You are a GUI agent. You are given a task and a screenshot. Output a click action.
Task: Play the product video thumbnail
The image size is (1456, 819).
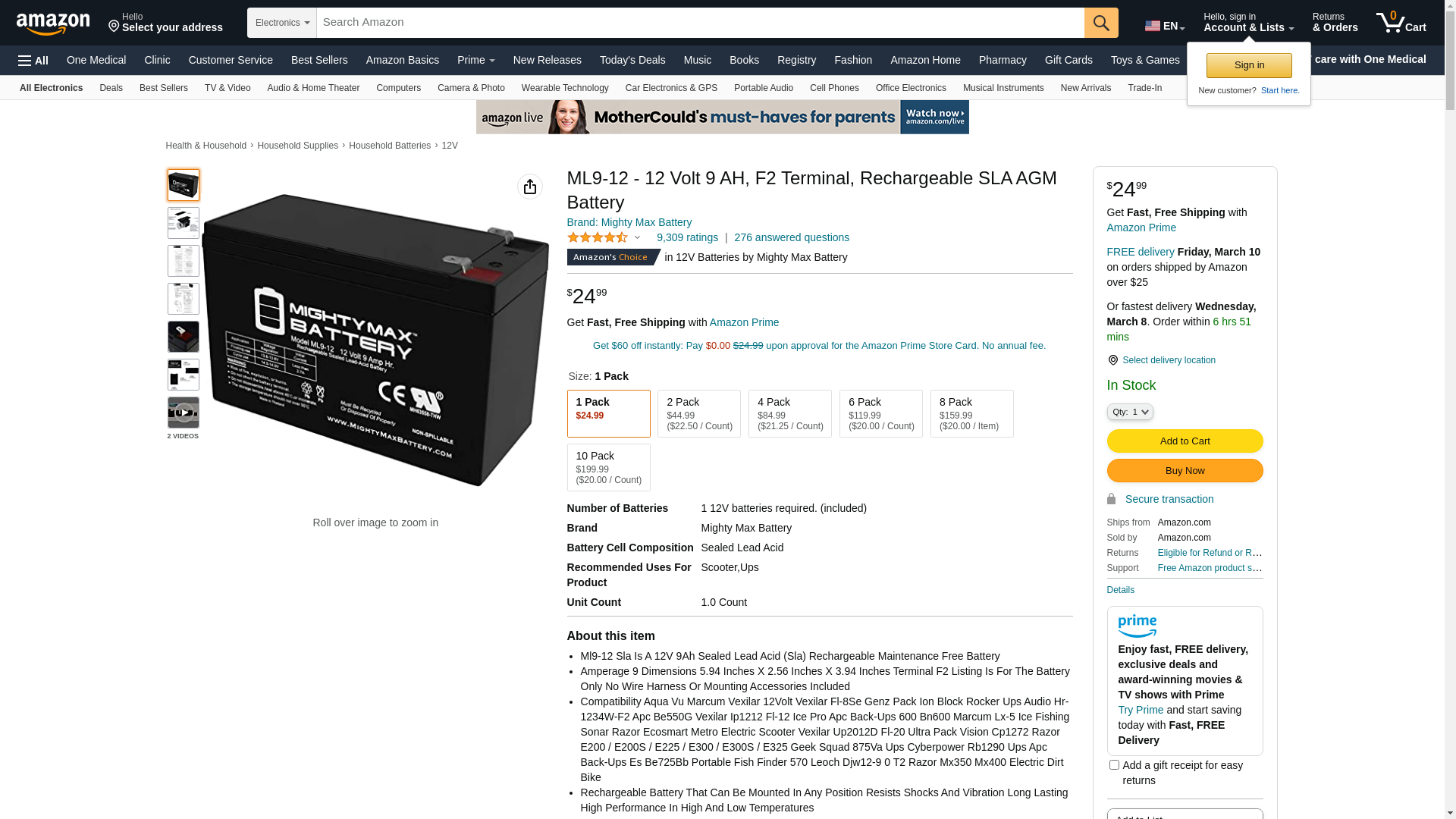pyautogui.click(x=184, y=413)
